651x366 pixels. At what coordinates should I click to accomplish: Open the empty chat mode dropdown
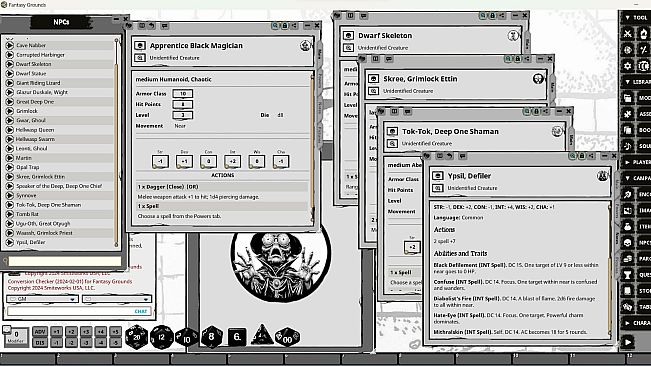[x=117, y=299]
